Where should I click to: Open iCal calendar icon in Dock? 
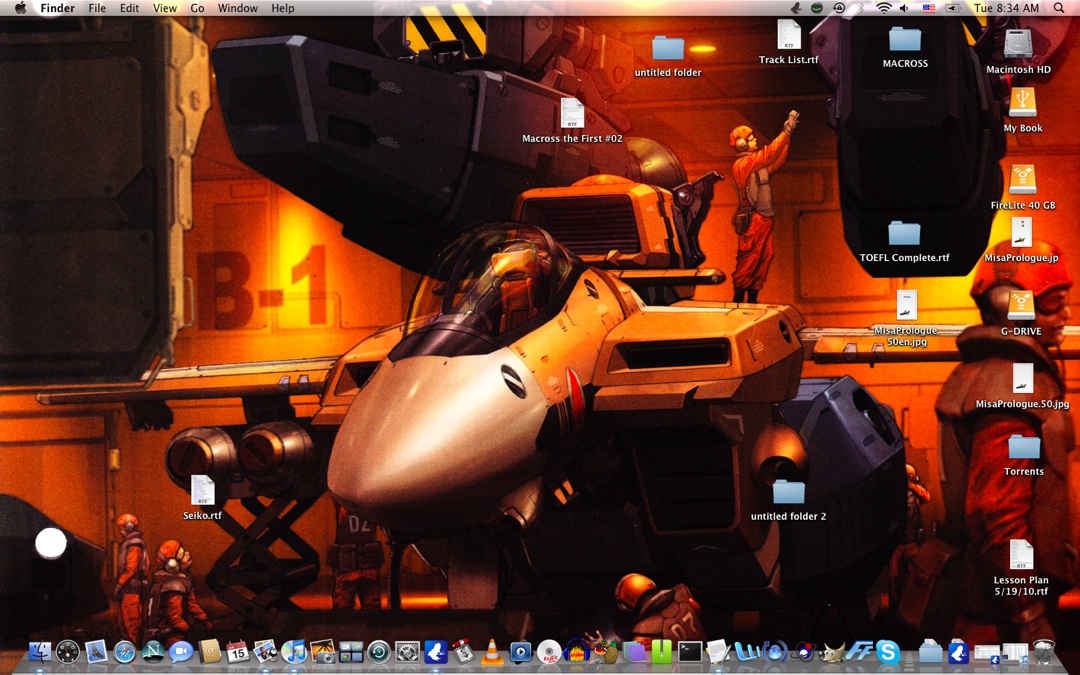[x=238, y=651]
